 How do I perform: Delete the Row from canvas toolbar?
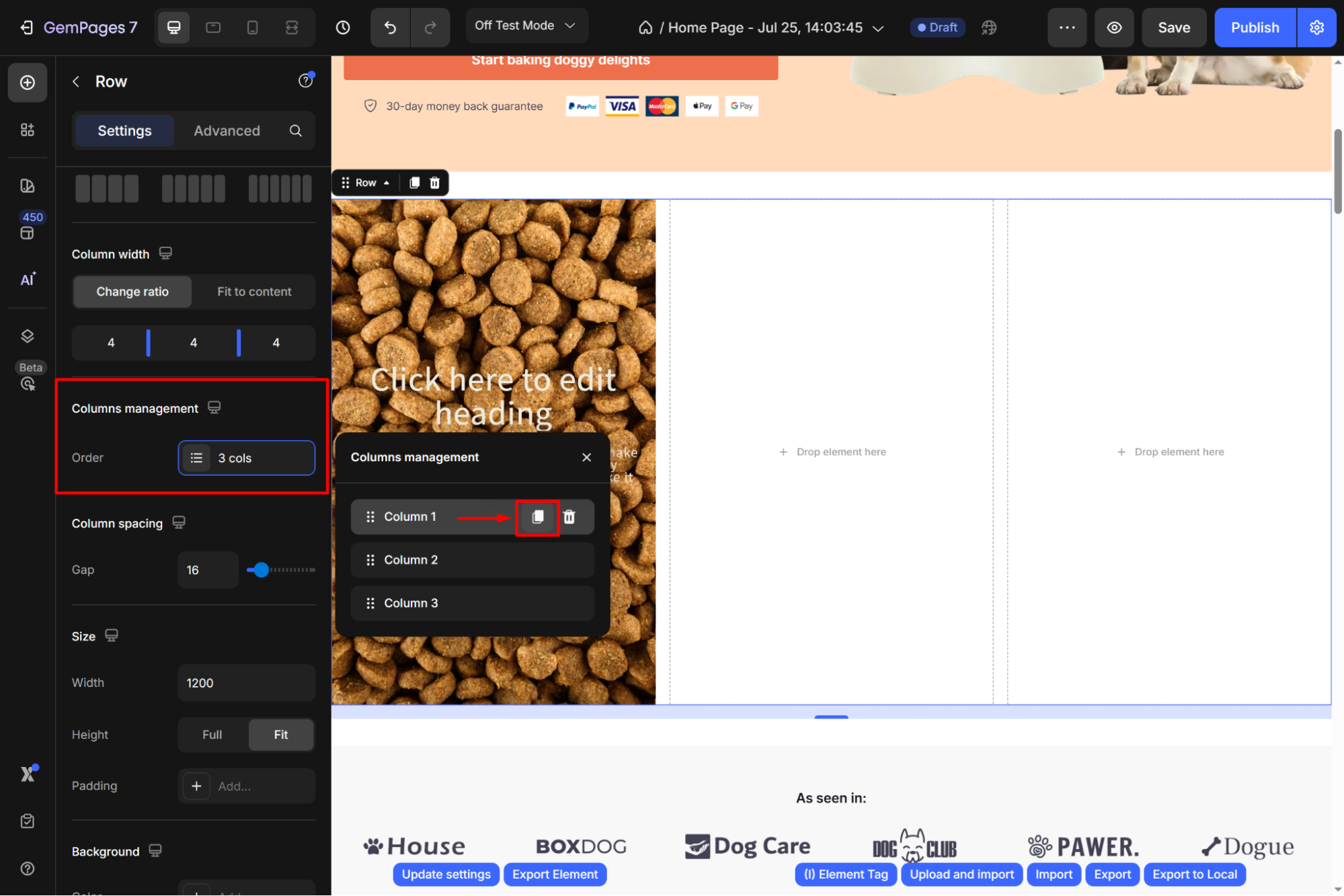point(435,183)
